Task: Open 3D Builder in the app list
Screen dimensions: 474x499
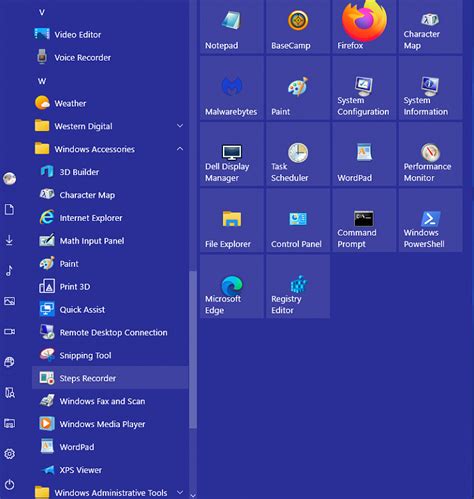Action: click(110, 172)
